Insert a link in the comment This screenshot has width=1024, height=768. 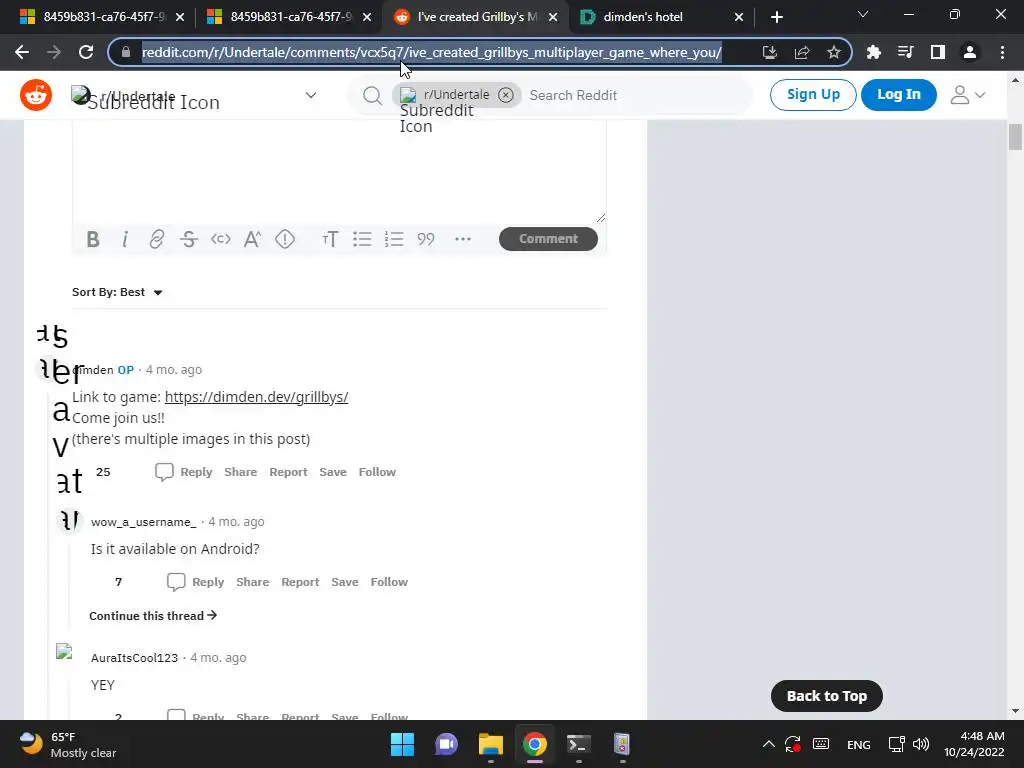(157, 239)
